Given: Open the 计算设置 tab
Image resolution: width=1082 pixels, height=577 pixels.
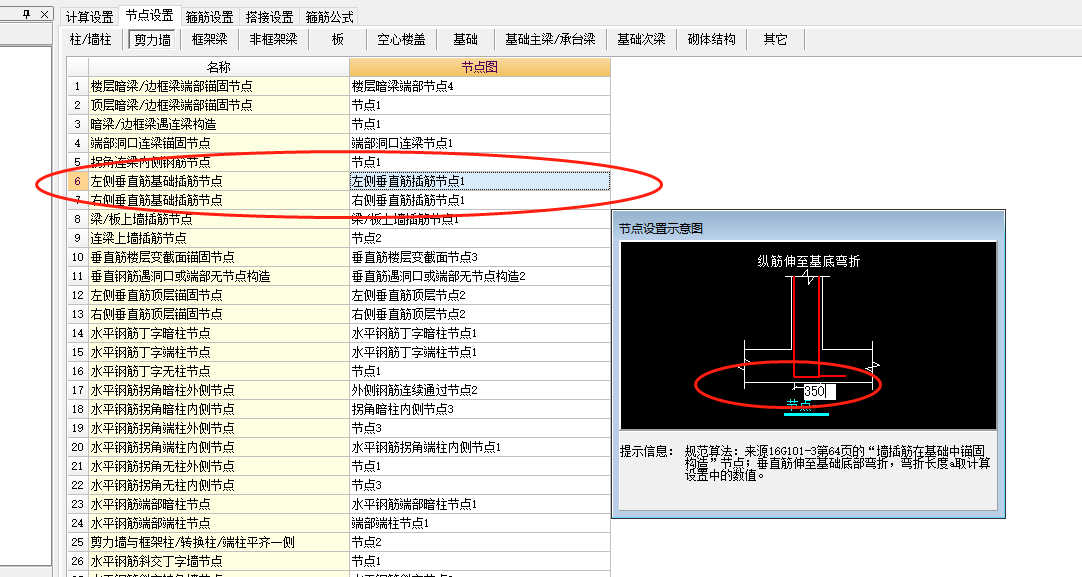Looking at the screenshot, I should (x=89, y=17).
